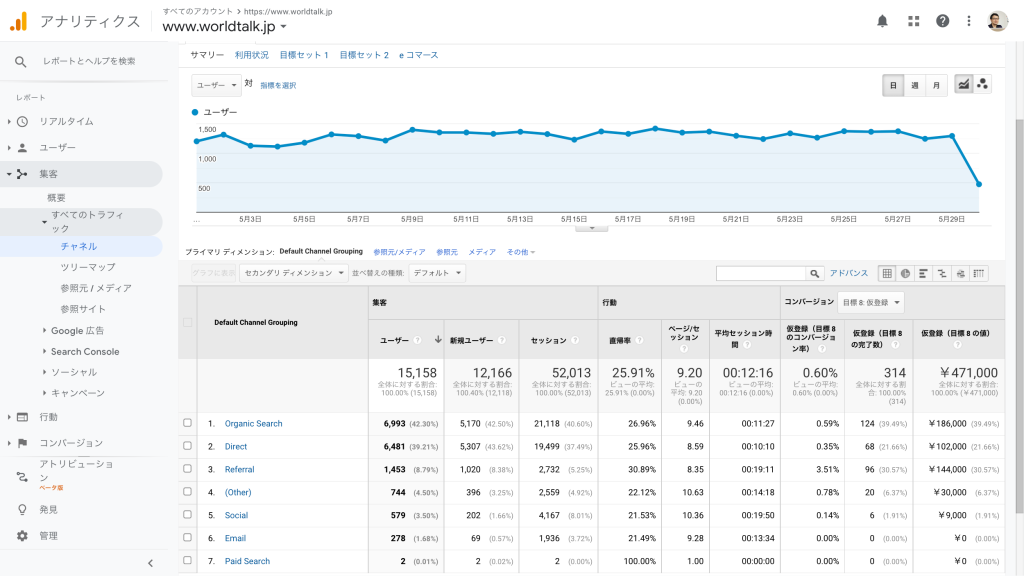Check the Organic Search row checkbox

click(187, 423)
